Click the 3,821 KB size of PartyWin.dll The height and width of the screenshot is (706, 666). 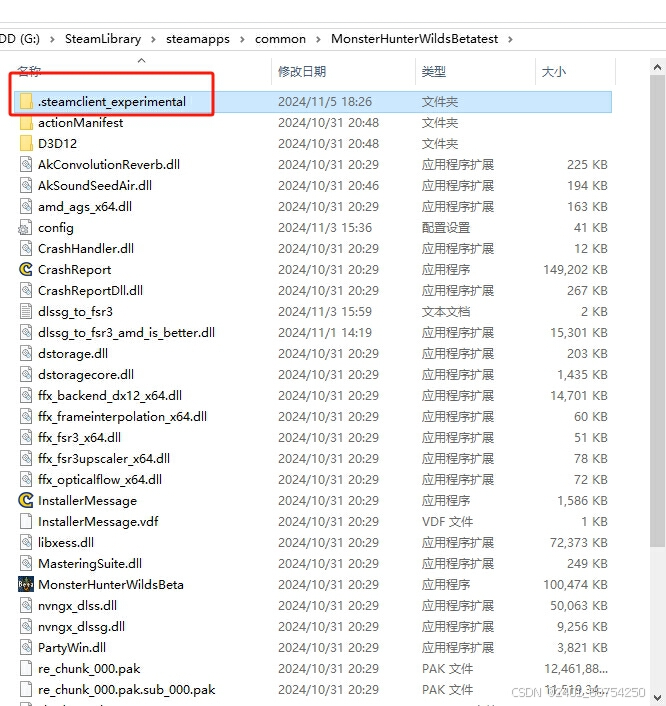[582, 647]
